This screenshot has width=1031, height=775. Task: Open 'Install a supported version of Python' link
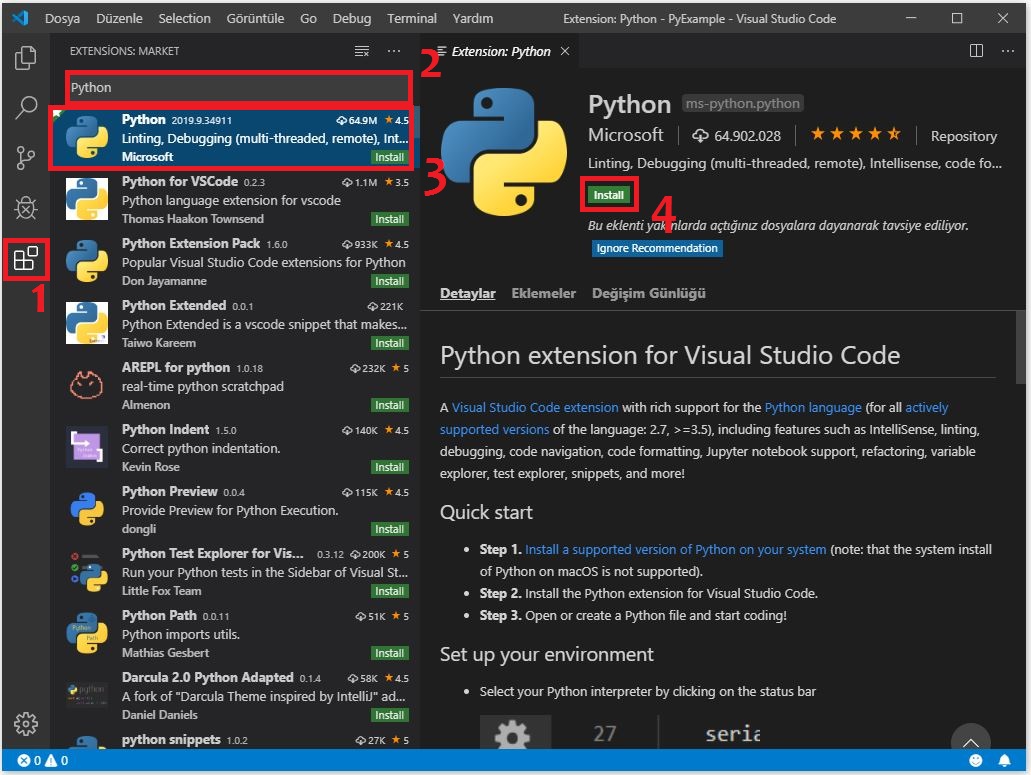pyautogui.click(x=675, y=550)
